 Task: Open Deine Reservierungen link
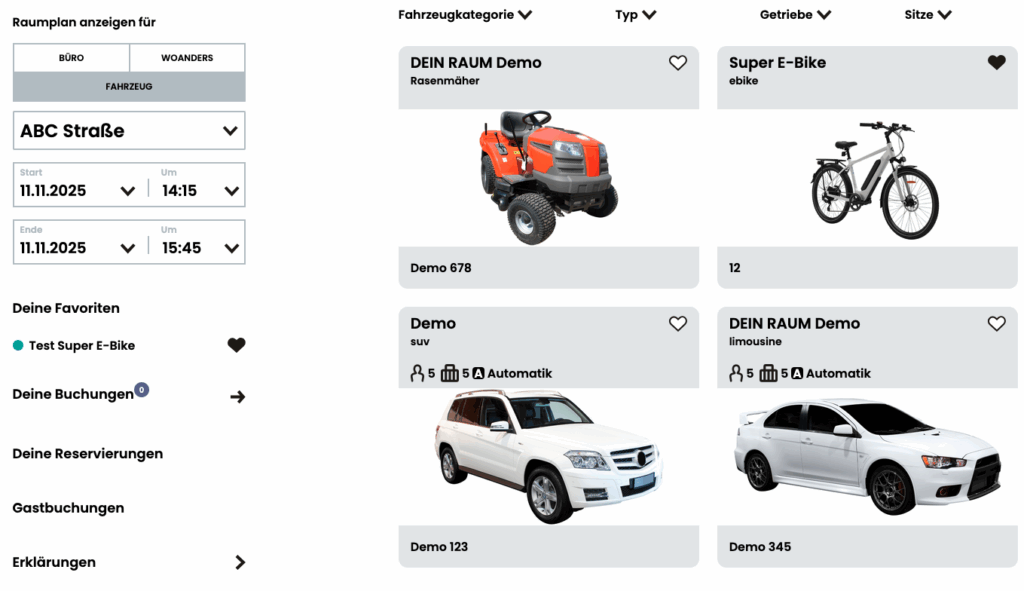(88, 454)
